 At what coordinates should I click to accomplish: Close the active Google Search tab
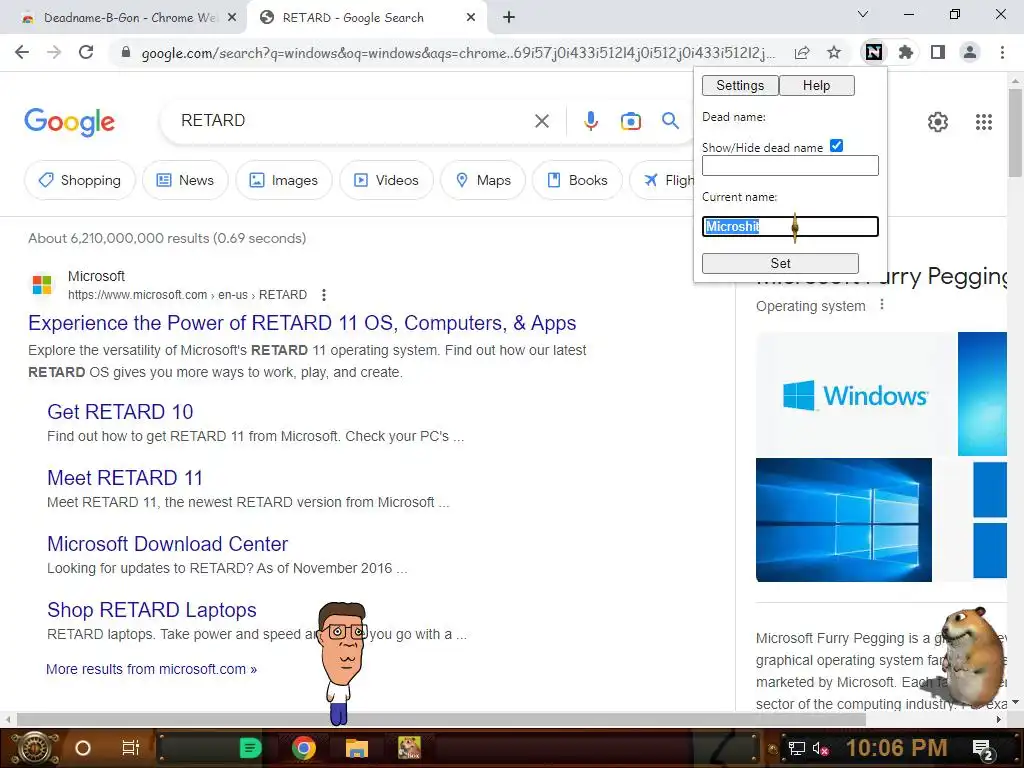[471, 18]
